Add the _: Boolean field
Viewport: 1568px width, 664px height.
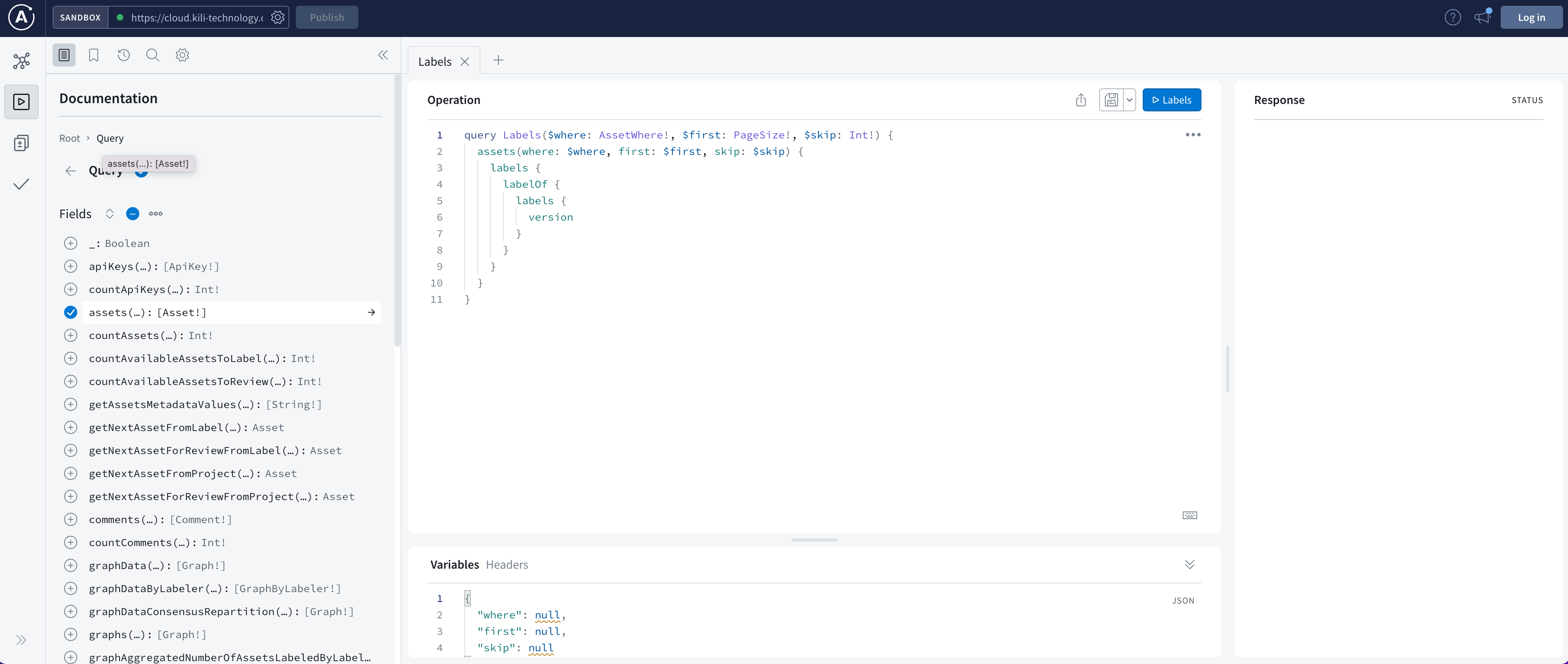click(71, 243)
